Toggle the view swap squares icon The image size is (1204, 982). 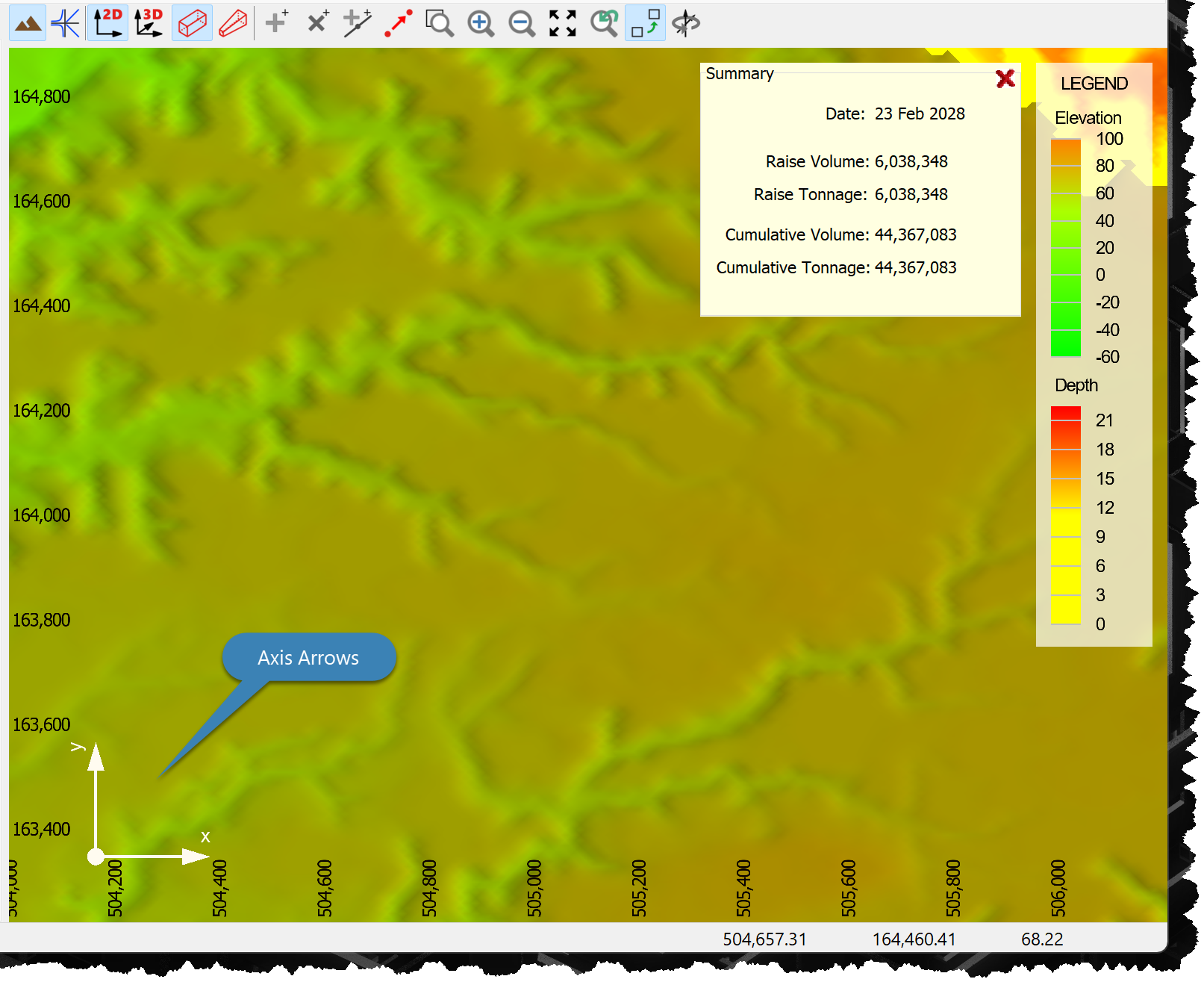coord(645,23)
